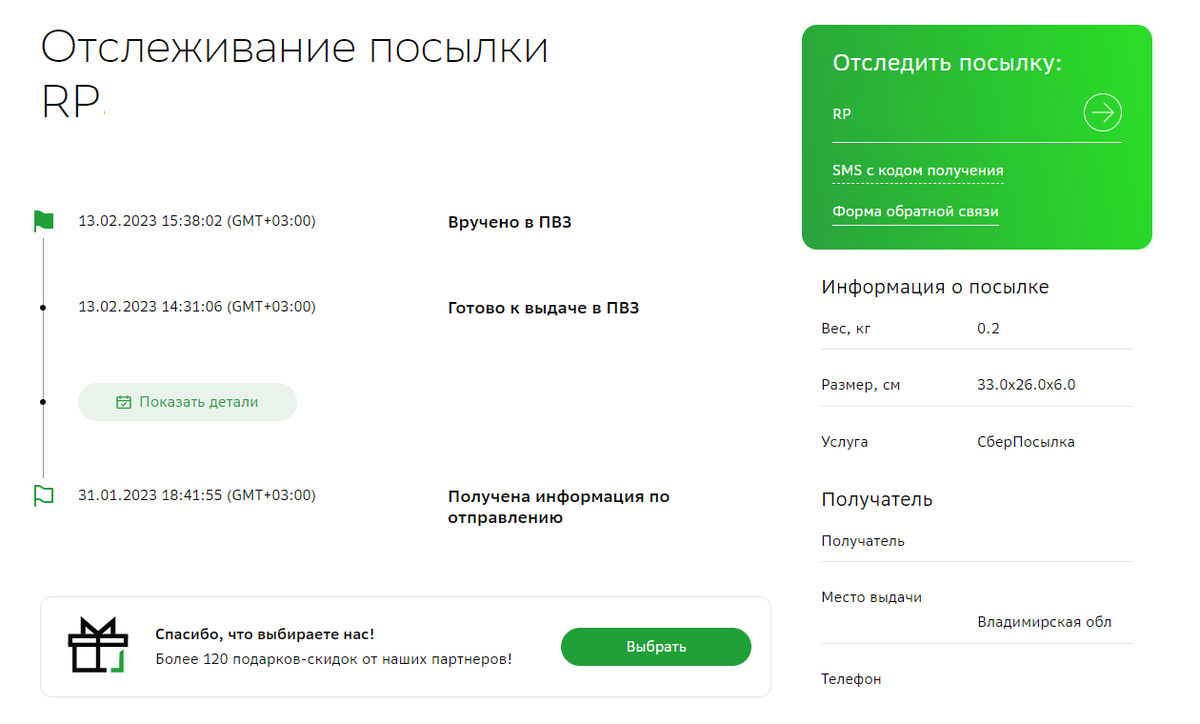
Task: Click the Вес, кг label
Action: (x=846, y=329)
